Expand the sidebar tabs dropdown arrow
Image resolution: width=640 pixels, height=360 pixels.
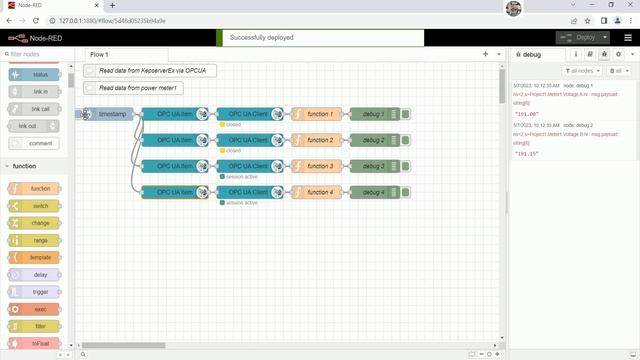pos(633,54)
